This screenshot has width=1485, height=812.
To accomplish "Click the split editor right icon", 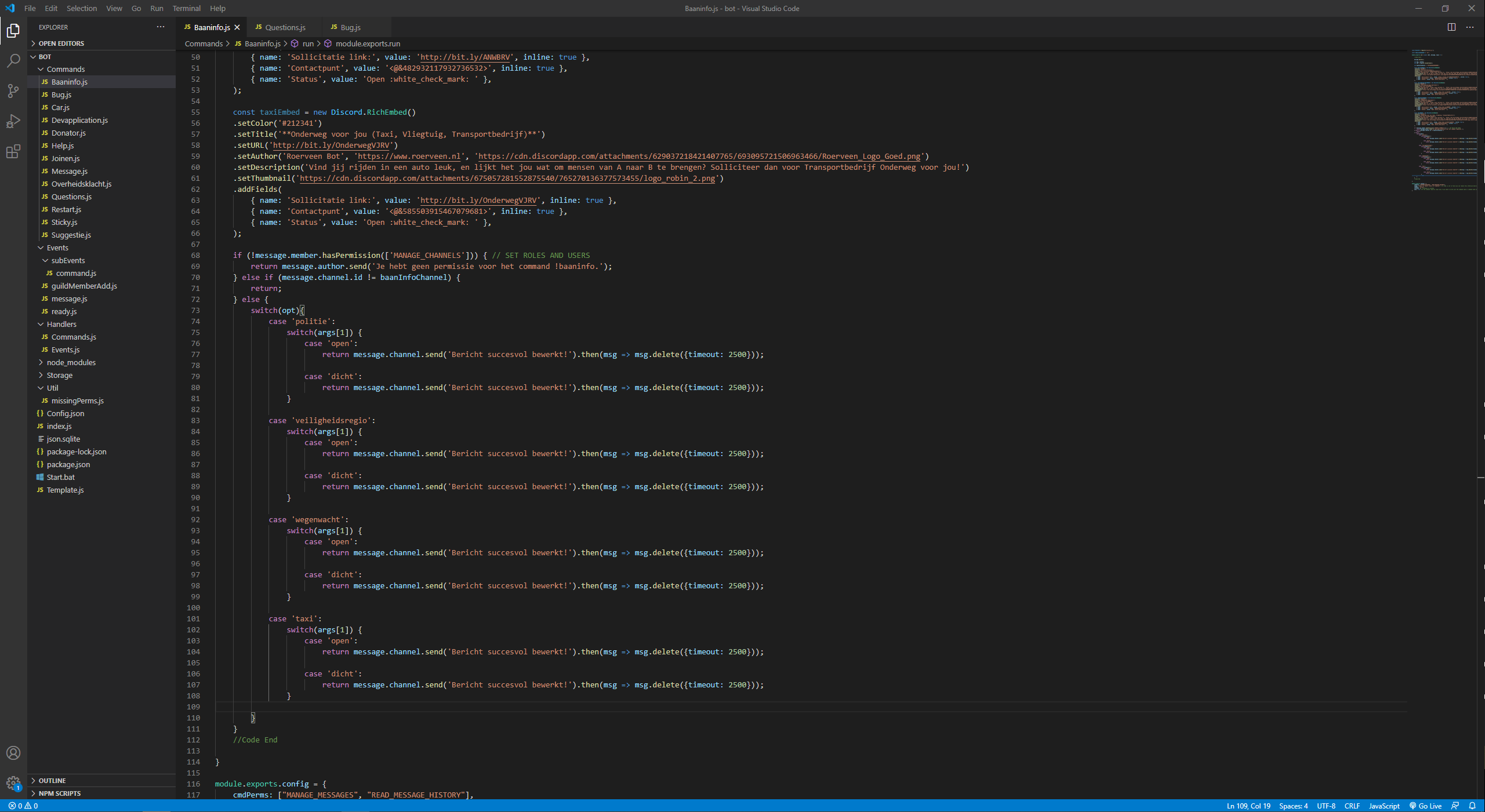I will 1451,27.
